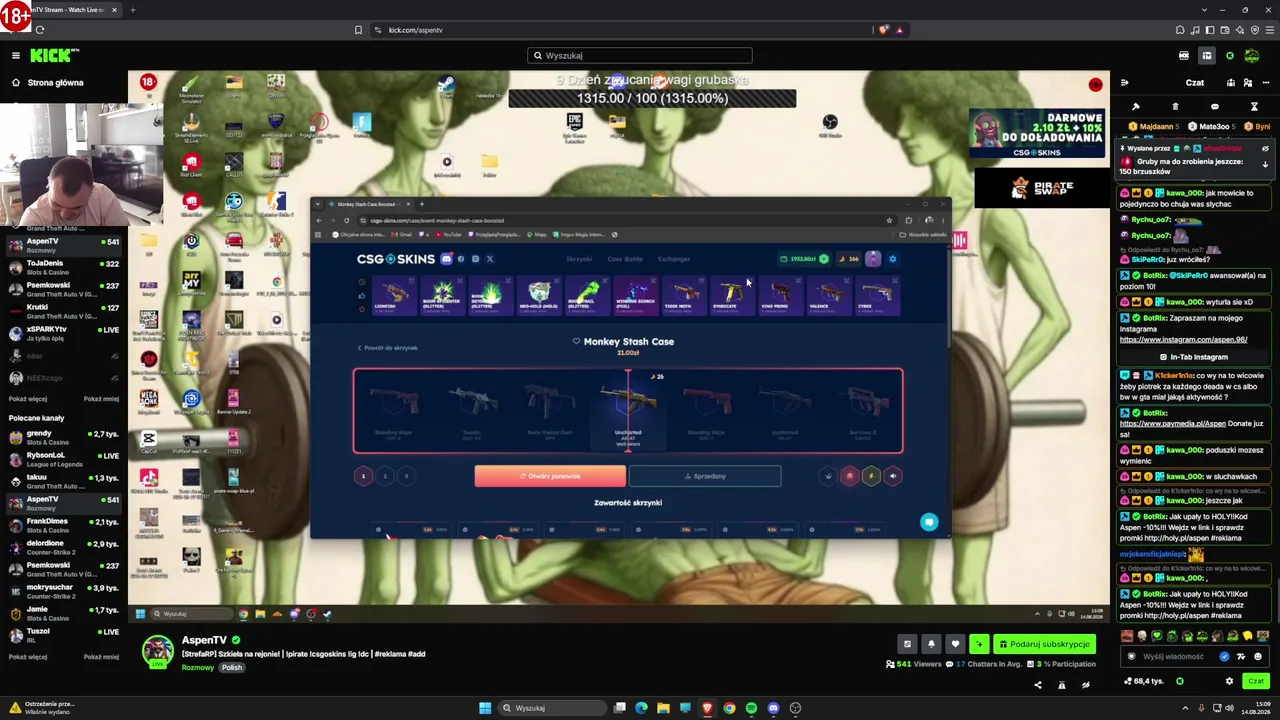Screen dimensions: 1280x720
Task: Open the Instagram link in chat
Action: pos(1184,340)
